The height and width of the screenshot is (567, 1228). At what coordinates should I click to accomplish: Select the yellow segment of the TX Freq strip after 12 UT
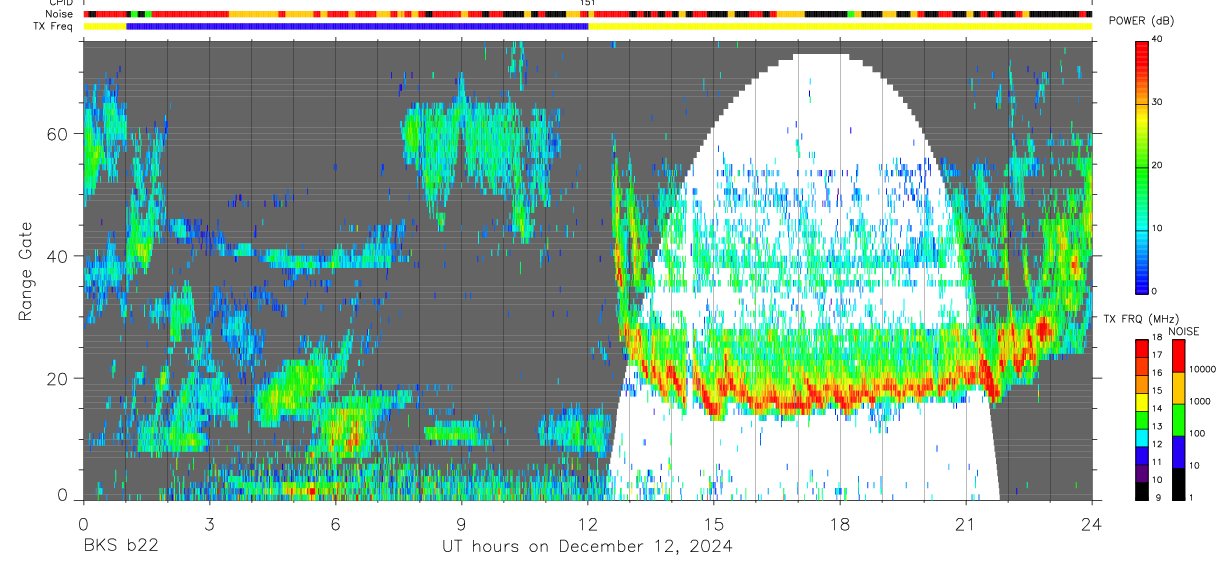pos(840,26)
